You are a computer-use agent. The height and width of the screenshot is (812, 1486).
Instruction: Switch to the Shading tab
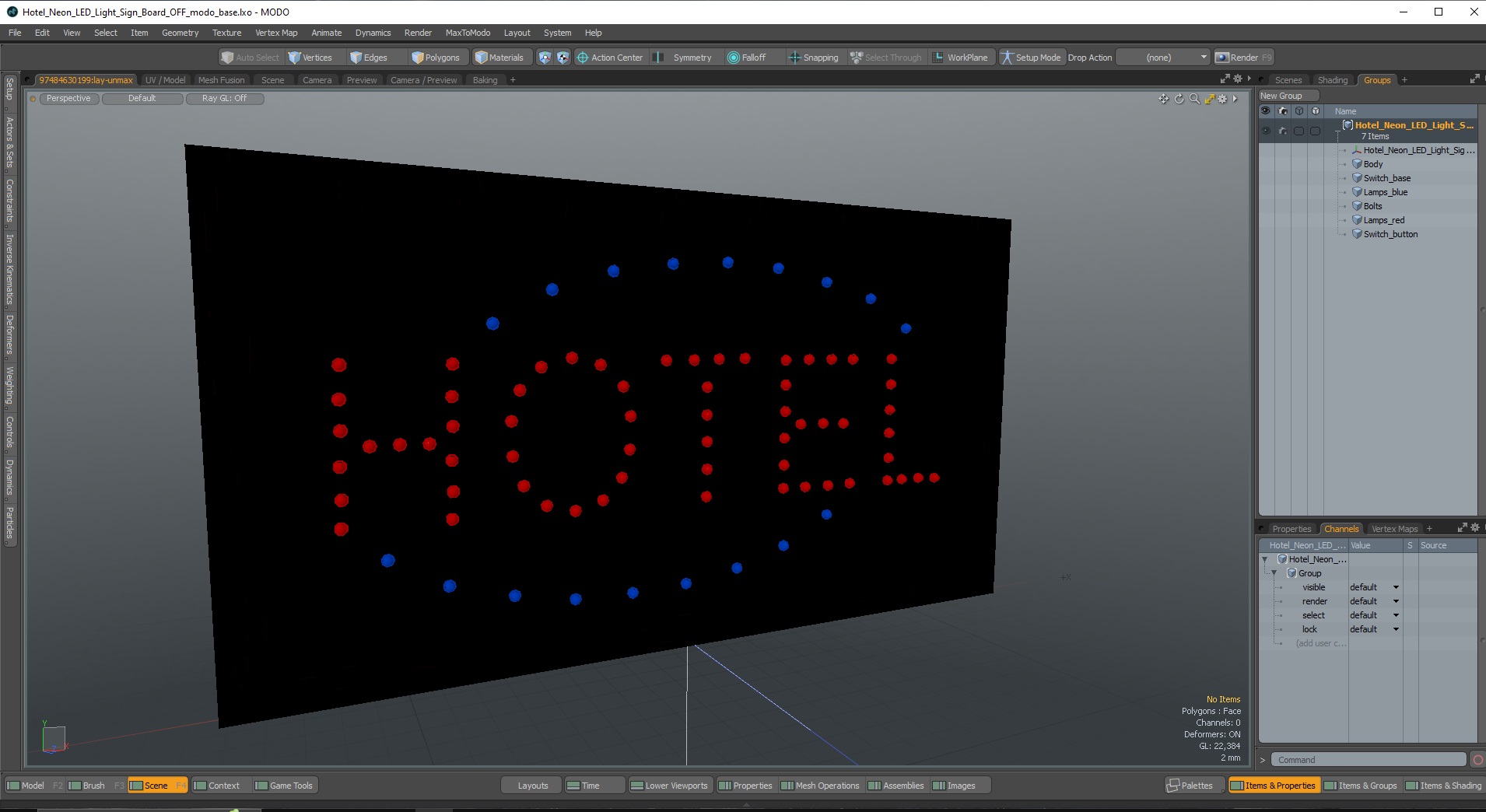click(1332, 80)
